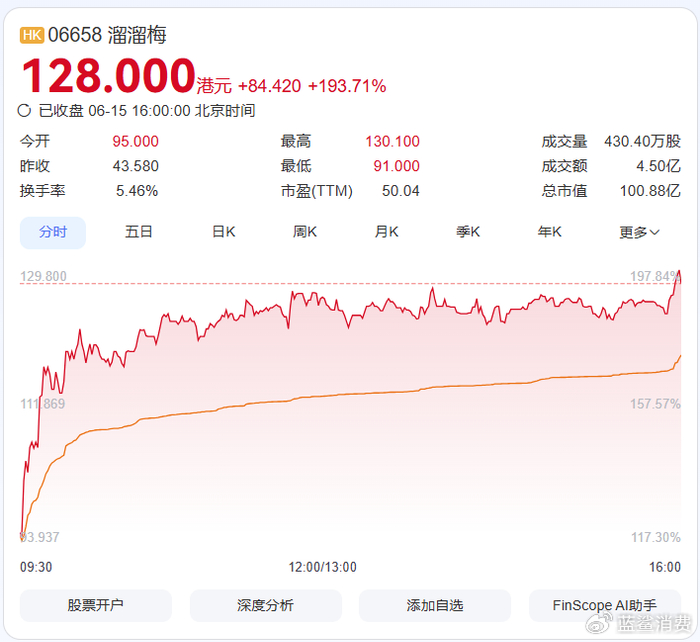Click the stock name 06658 溜溜梅

coord(107,35)
